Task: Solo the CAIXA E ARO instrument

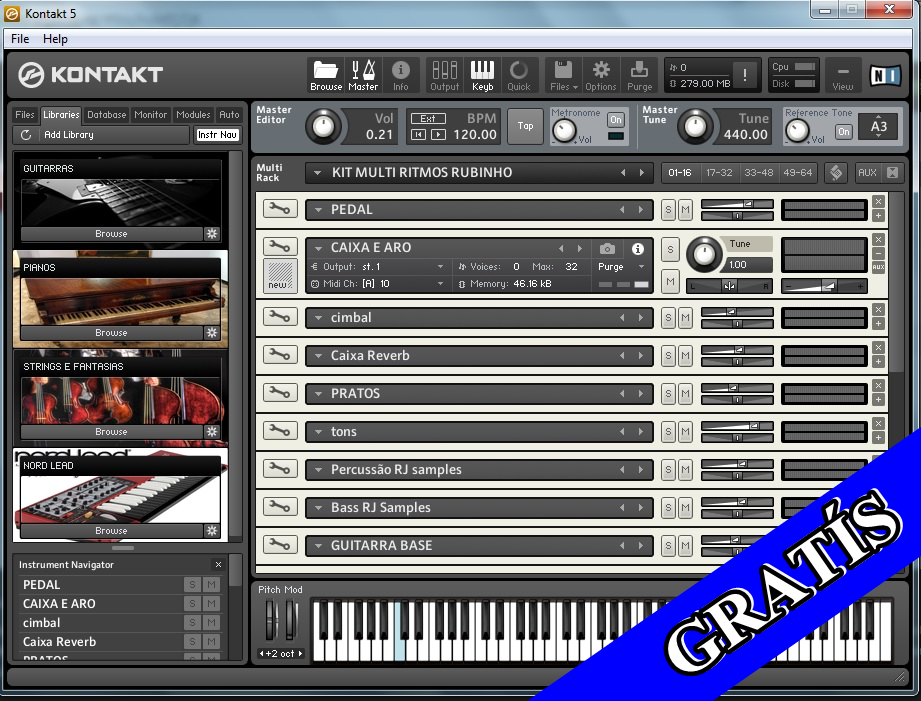Action: [x=670, y=249]
